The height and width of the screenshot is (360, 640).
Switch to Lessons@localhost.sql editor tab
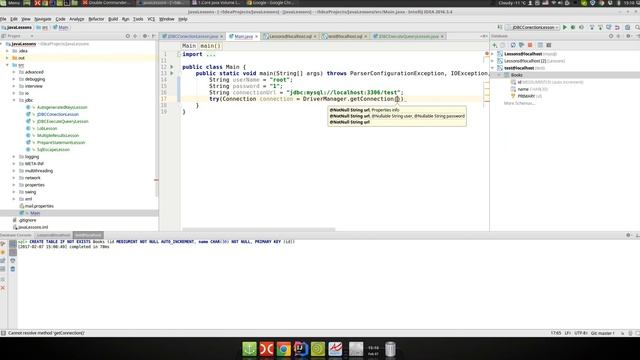(x=290, y=36)
